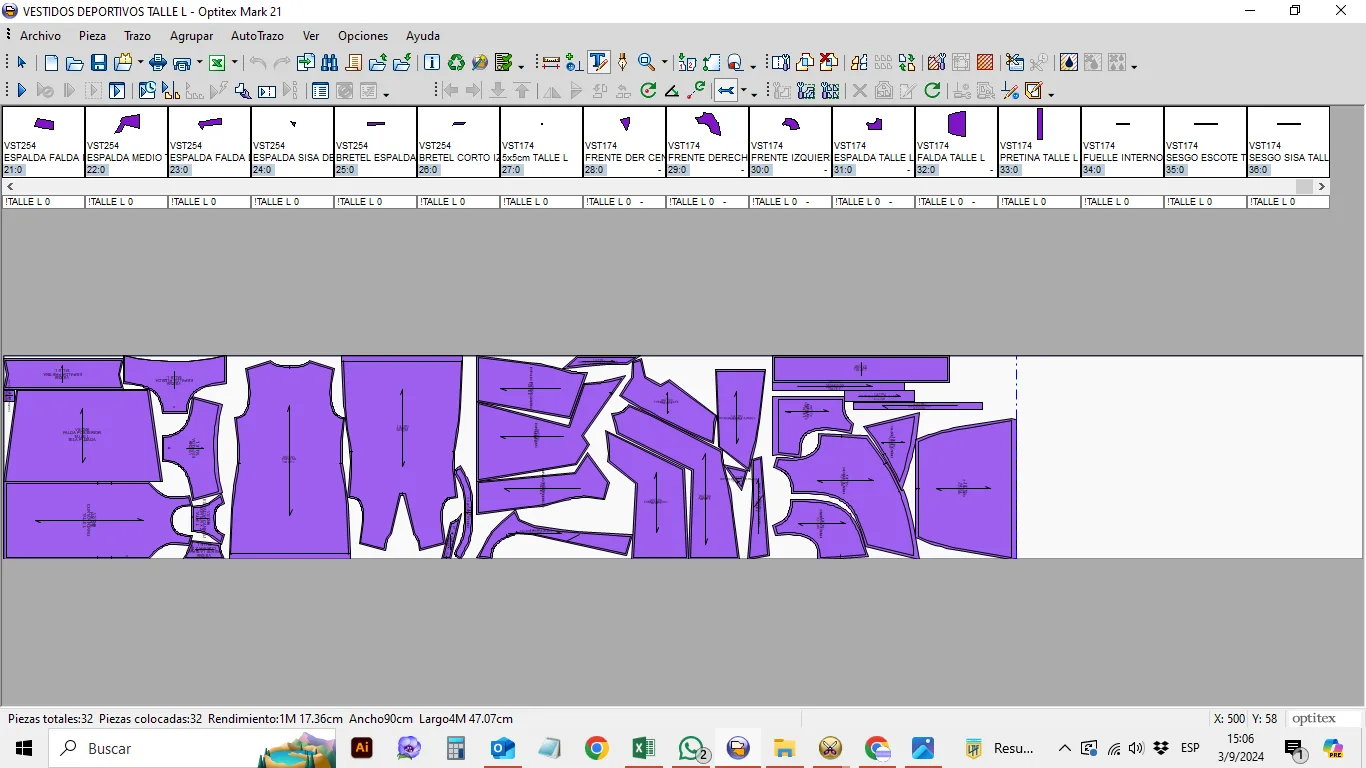
Task: Select the PRETINA TALLE L piece thumbnail
Action: 1039,142
